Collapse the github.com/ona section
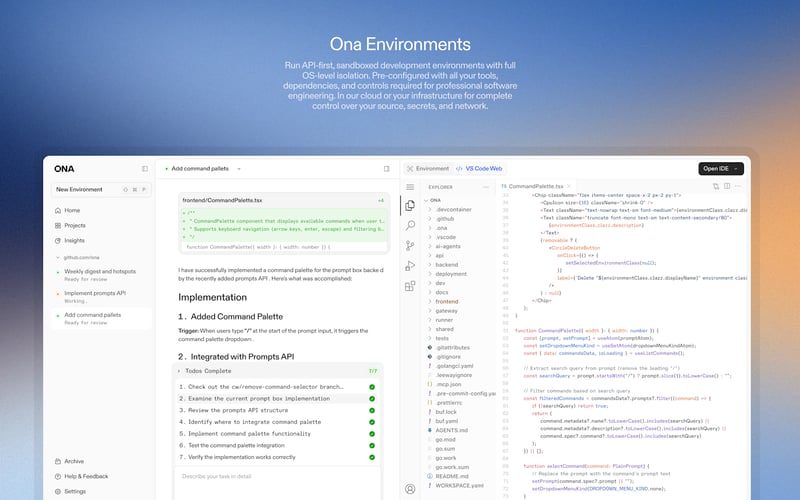The height and width of the screenshot is (500, 800). pyautogui.click(x=58, y=258)
